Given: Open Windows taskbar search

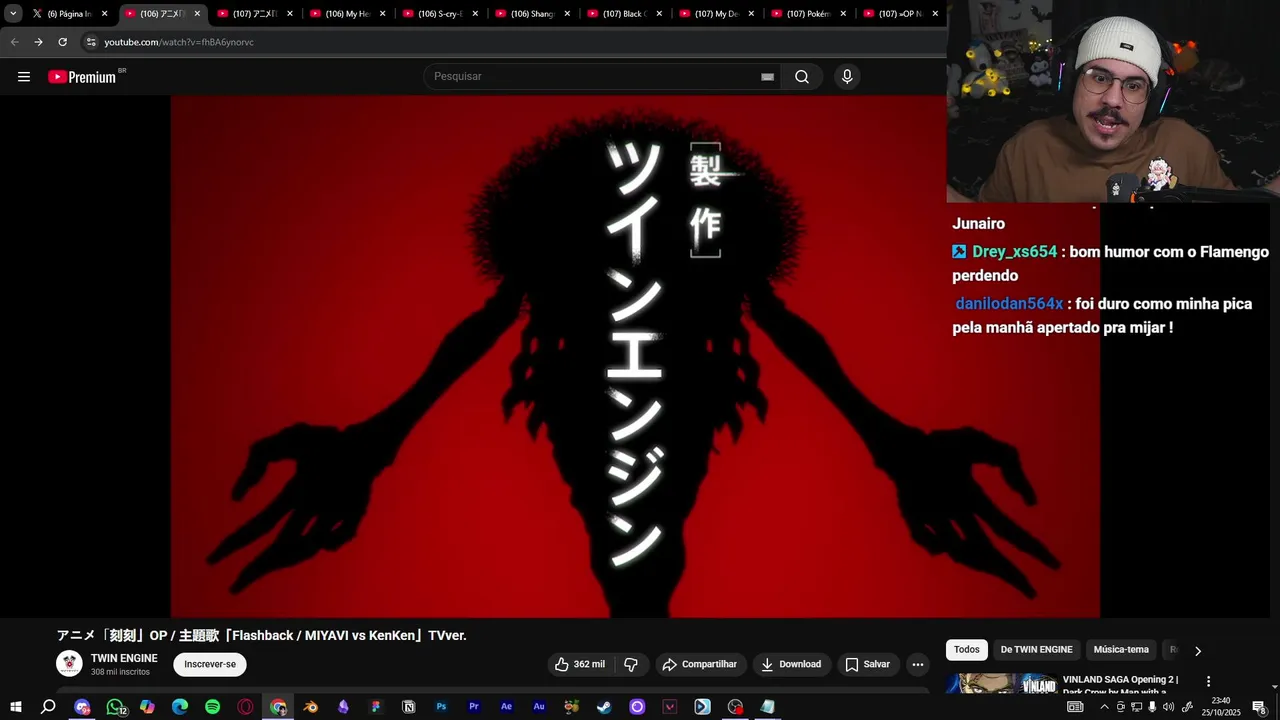Looking at the screenshot, I should tap(48, 707).
